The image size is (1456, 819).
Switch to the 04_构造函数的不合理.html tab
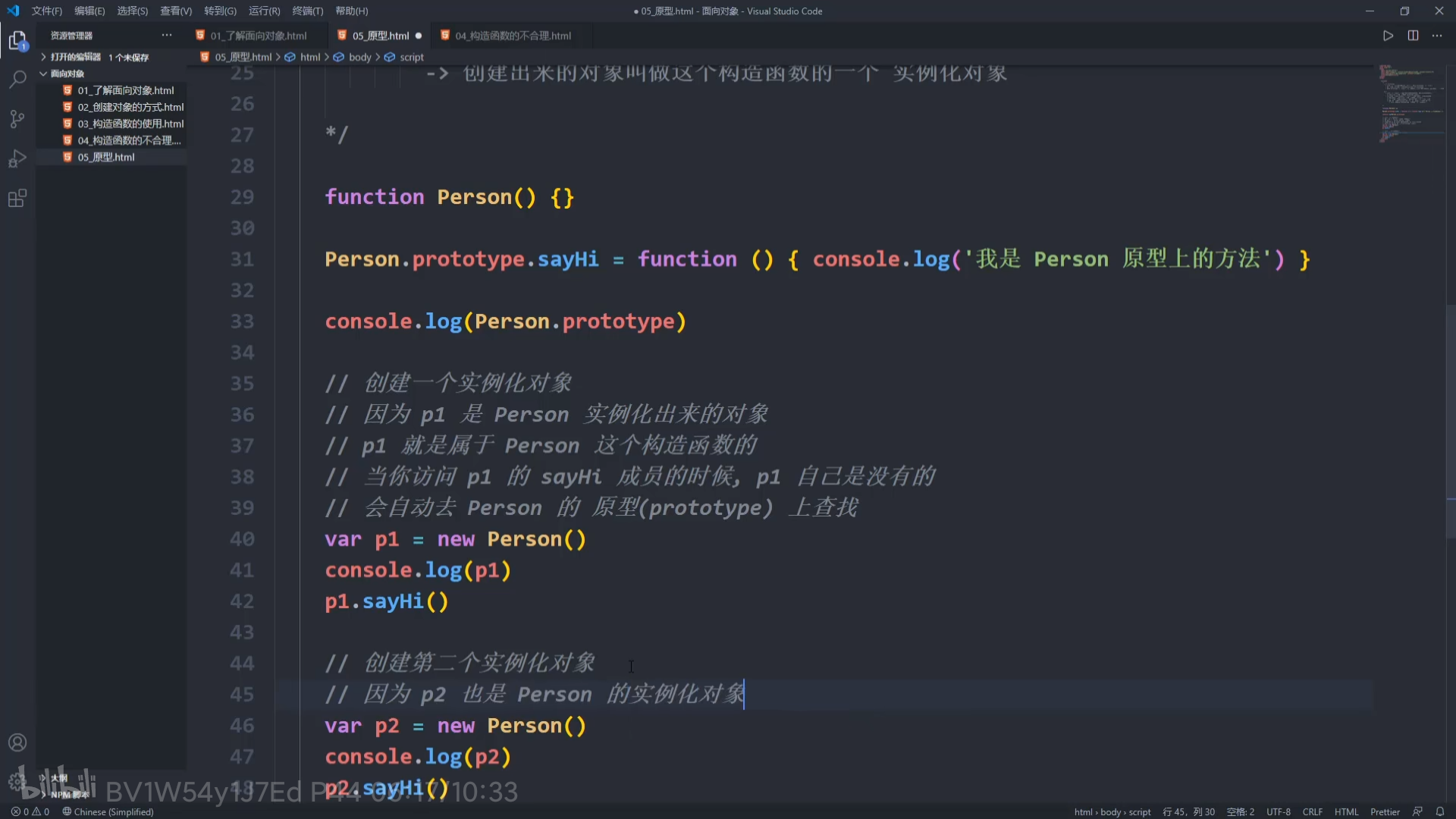(513, 36)
